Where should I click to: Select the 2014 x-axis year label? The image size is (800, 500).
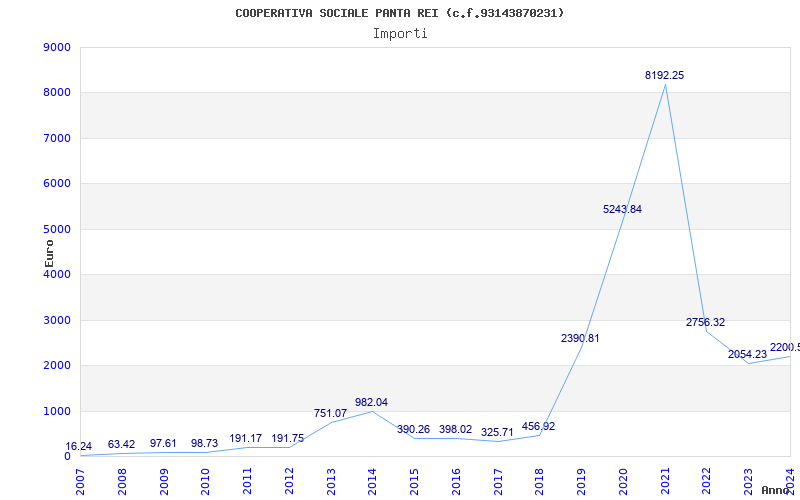[x=373, y=481]
